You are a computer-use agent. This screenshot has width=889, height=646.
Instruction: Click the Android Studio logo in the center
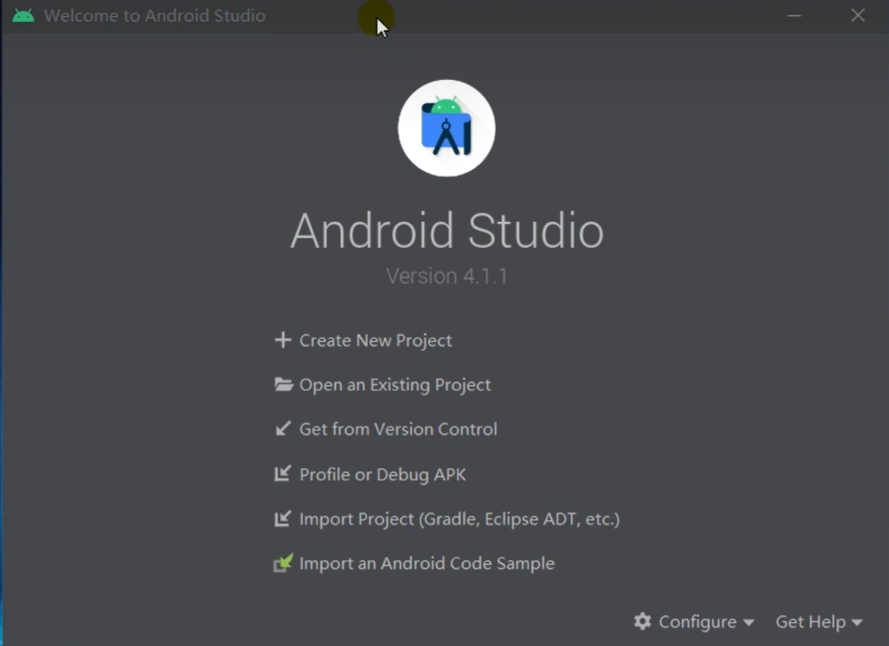[x=447, y=128]
